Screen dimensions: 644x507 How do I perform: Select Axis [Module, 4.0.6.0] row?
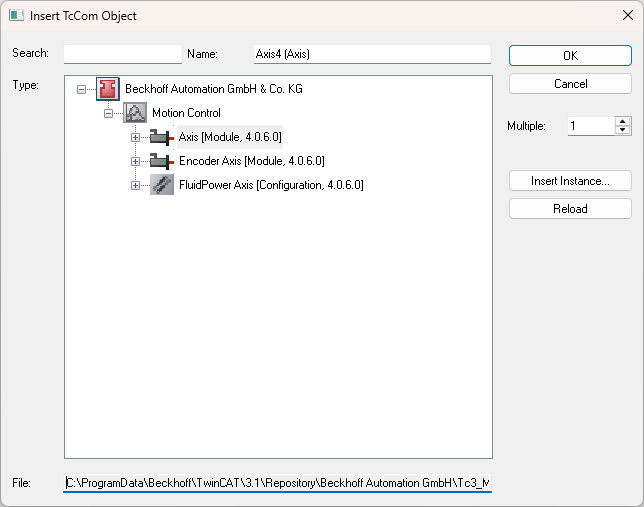[x=230, y=137]
